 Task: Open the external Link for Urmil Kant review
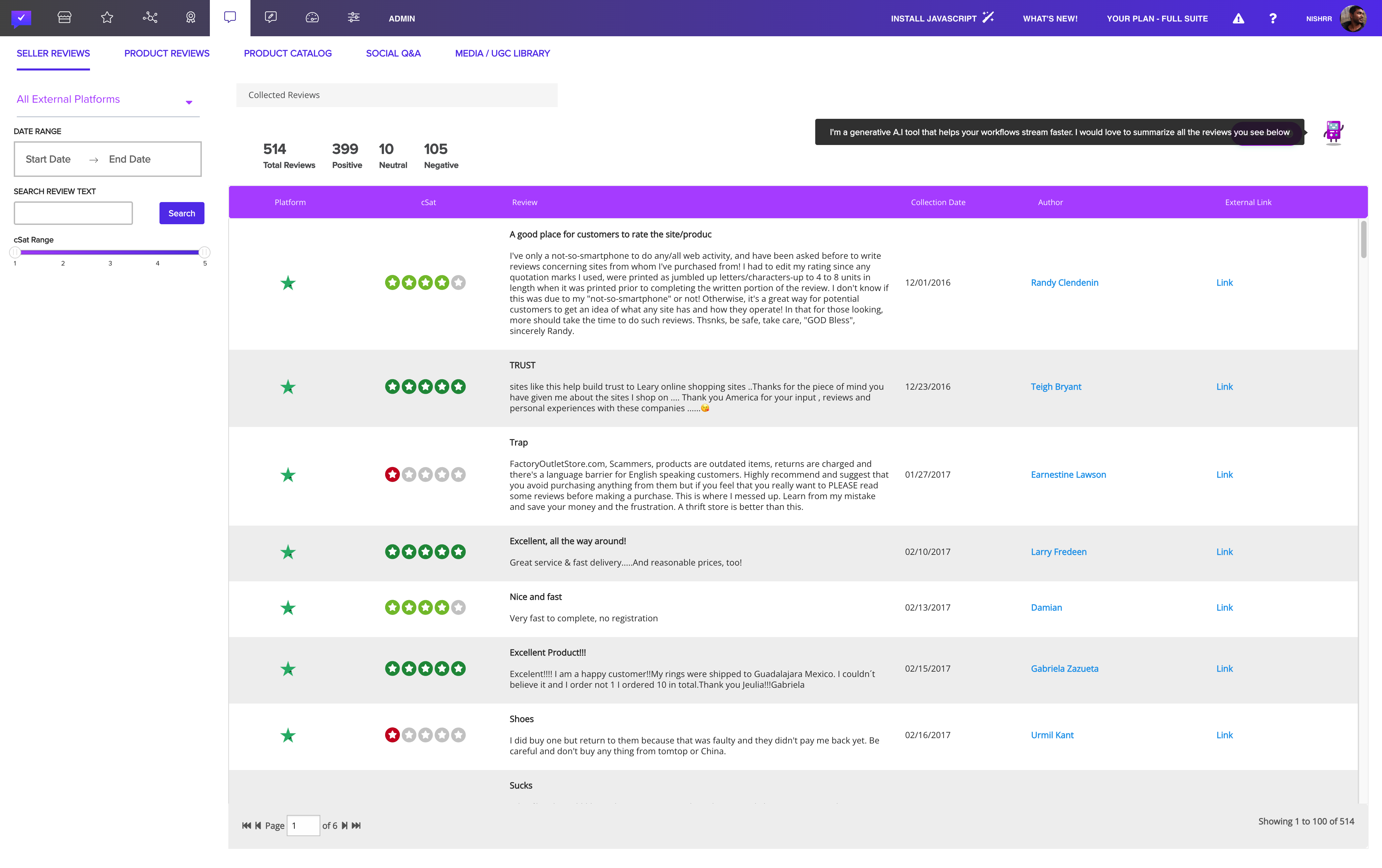coord(1224,735)
